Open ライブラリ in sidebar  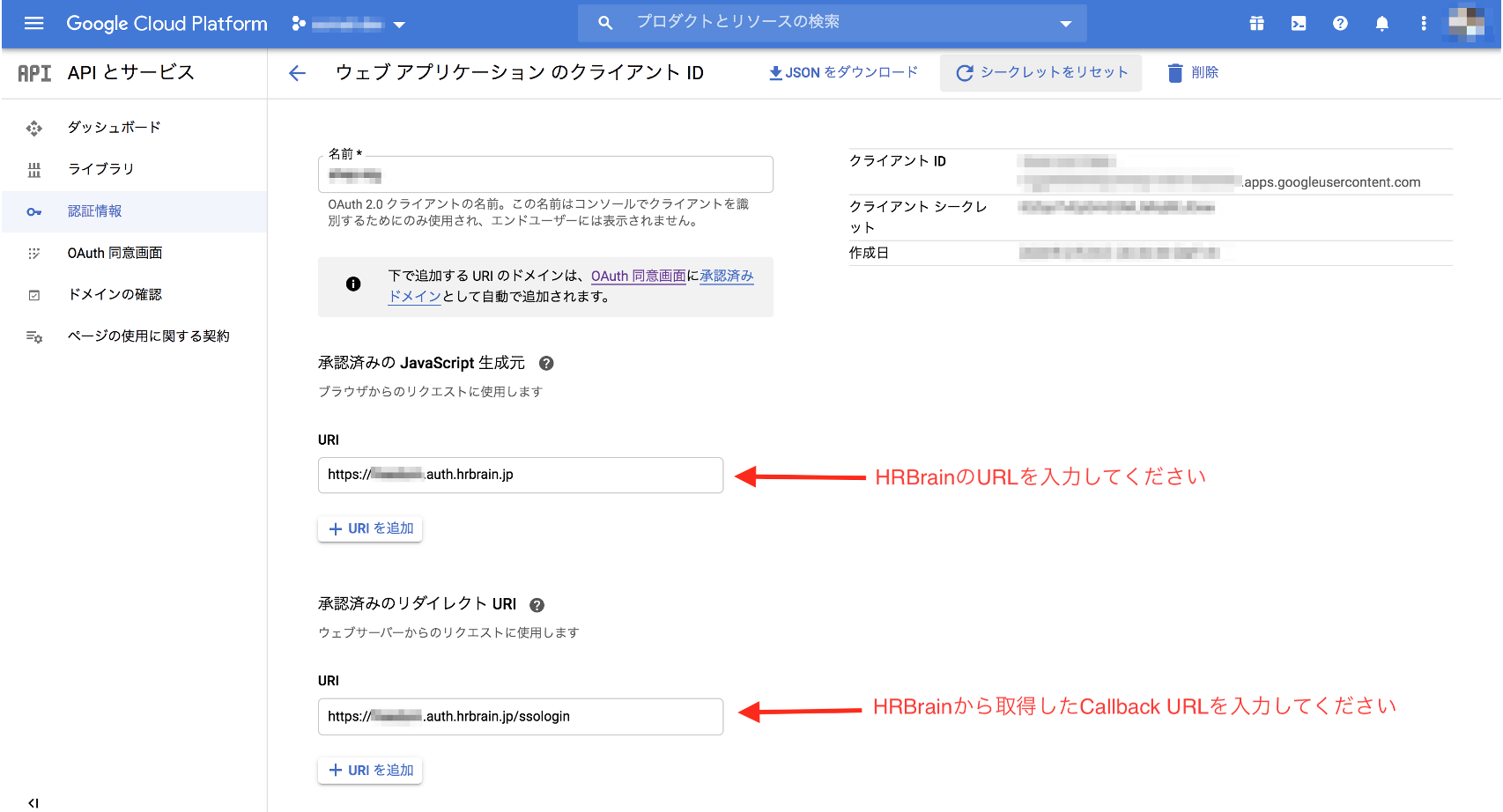coord(135,169)
